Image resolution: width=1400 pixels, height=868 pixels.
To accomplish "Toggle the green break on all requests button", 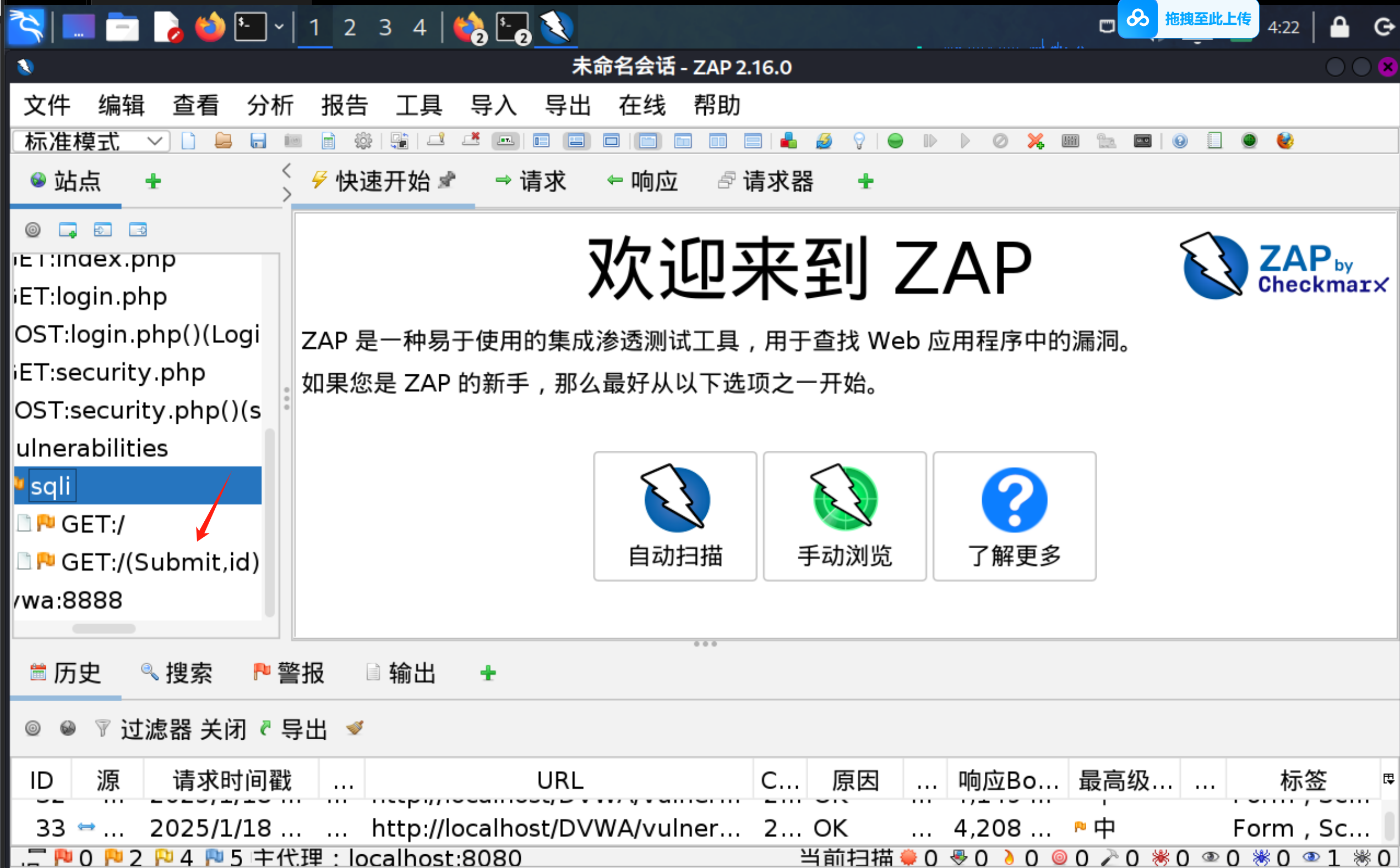I will pos(895,141).
